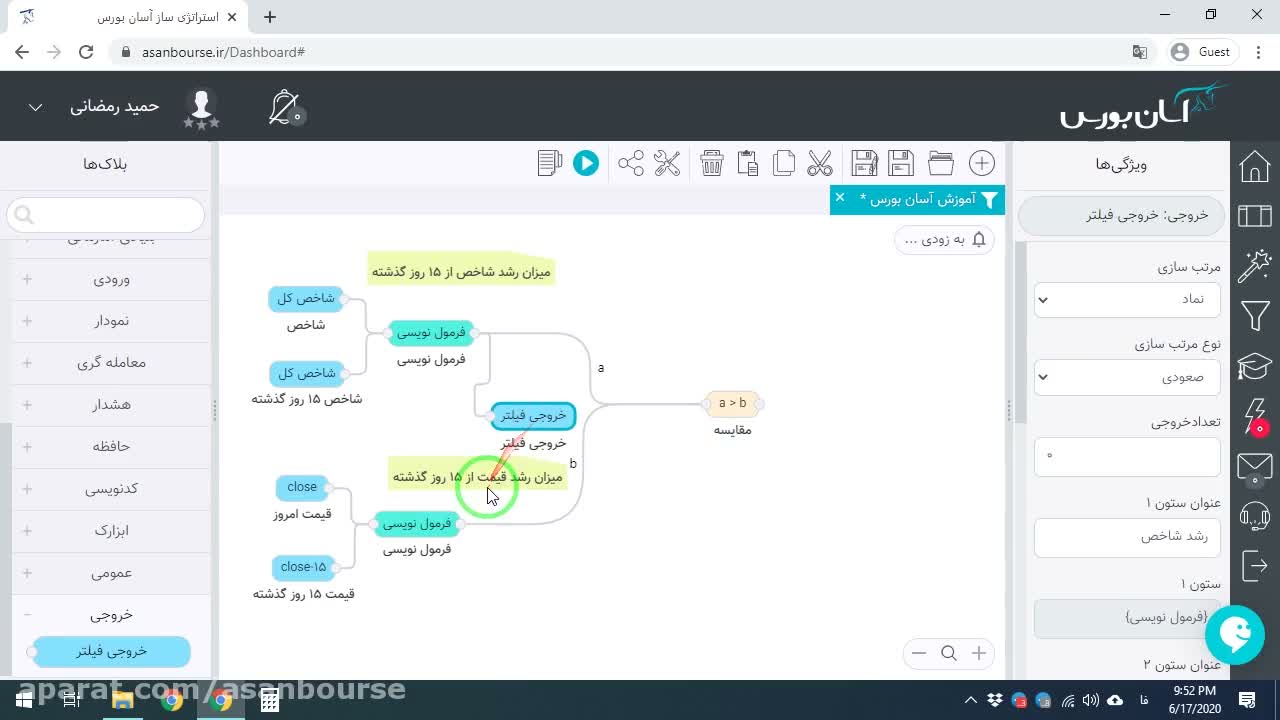Click the blocks search field
1280x720 pixels.
[106, 215]
